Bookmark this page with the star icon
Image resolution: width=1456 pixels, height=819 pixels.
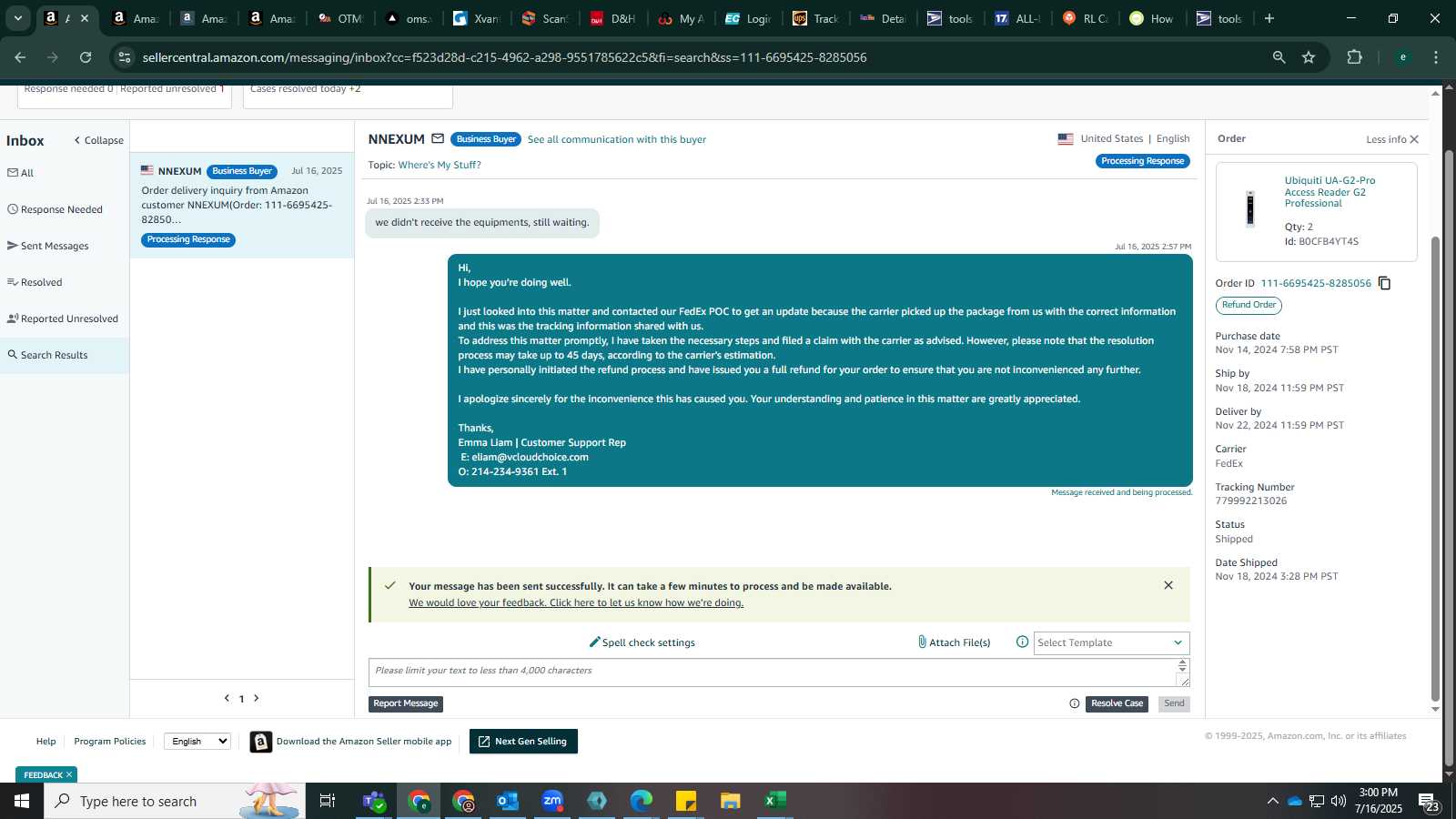1309,57
